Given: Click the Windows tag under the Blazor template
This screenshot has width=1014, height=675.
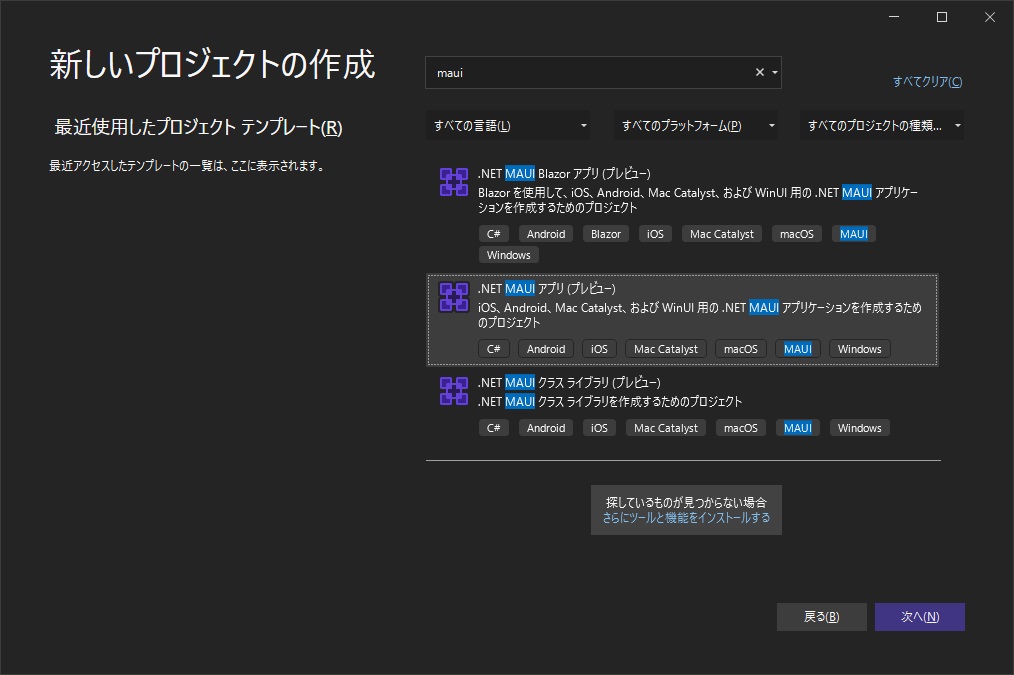Looking at the screenshot, I should click(x=508, y=255).
